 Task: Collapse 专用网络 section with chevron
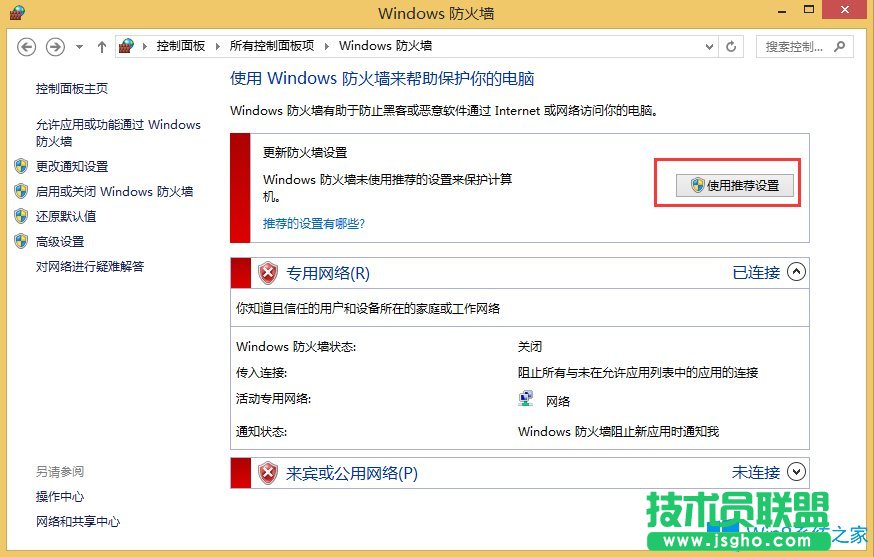coord(796,272)
